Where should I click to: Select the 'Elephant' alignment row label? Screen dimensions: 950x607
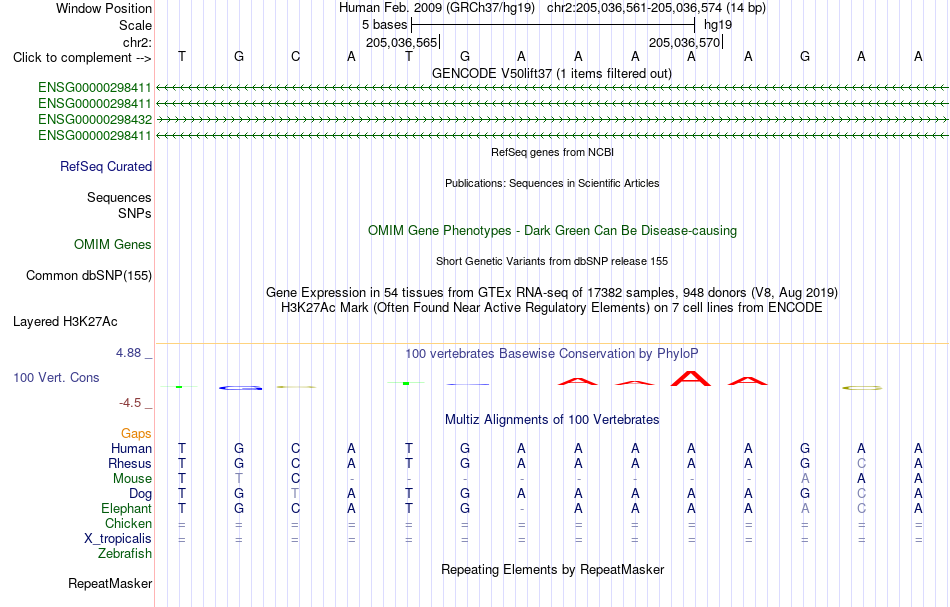[126, 509]
